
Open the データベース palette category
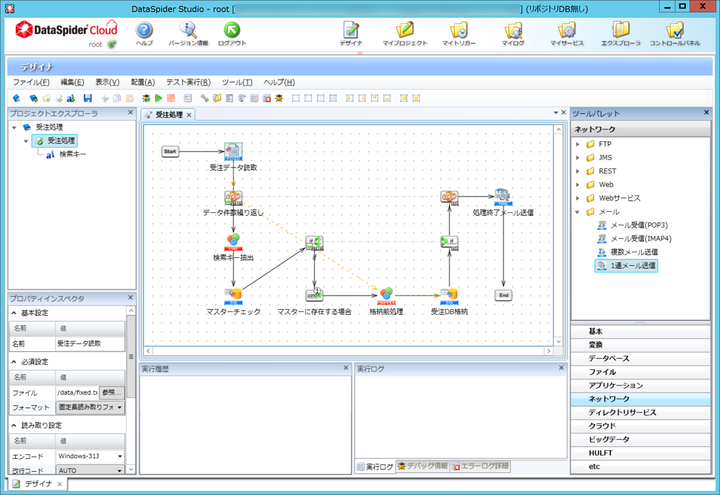click(x=609, y=358)
